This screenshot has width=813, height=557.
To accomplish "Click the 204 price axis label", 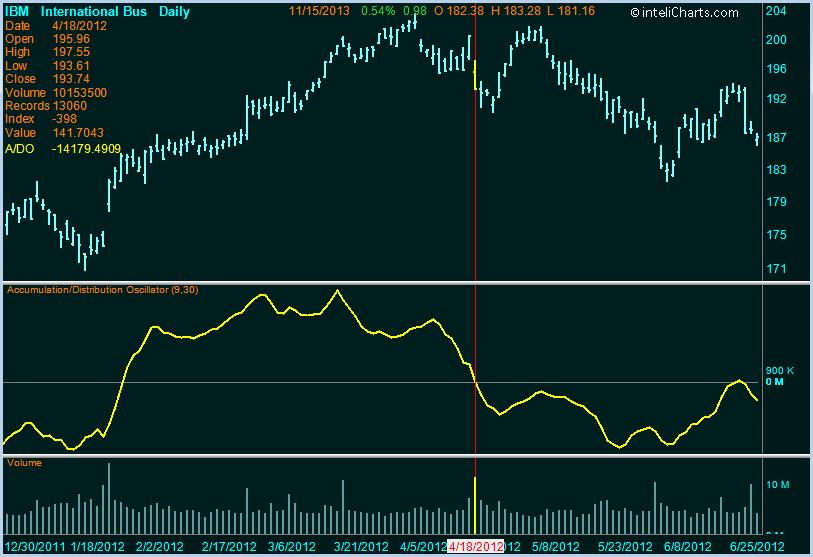I will 776,11.
